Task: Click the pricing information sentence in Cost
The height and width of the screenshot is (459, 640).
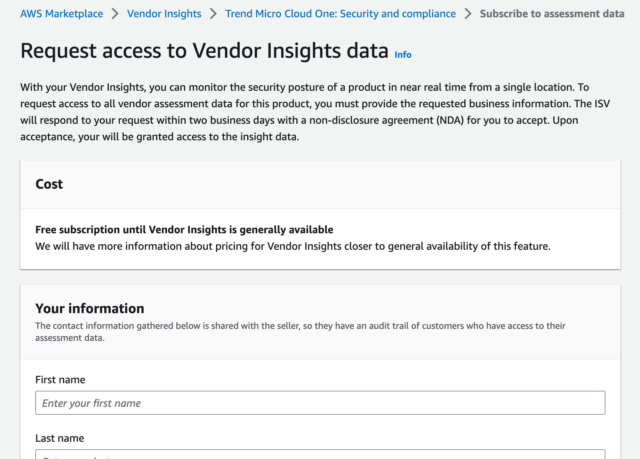Action: (293, 246)
